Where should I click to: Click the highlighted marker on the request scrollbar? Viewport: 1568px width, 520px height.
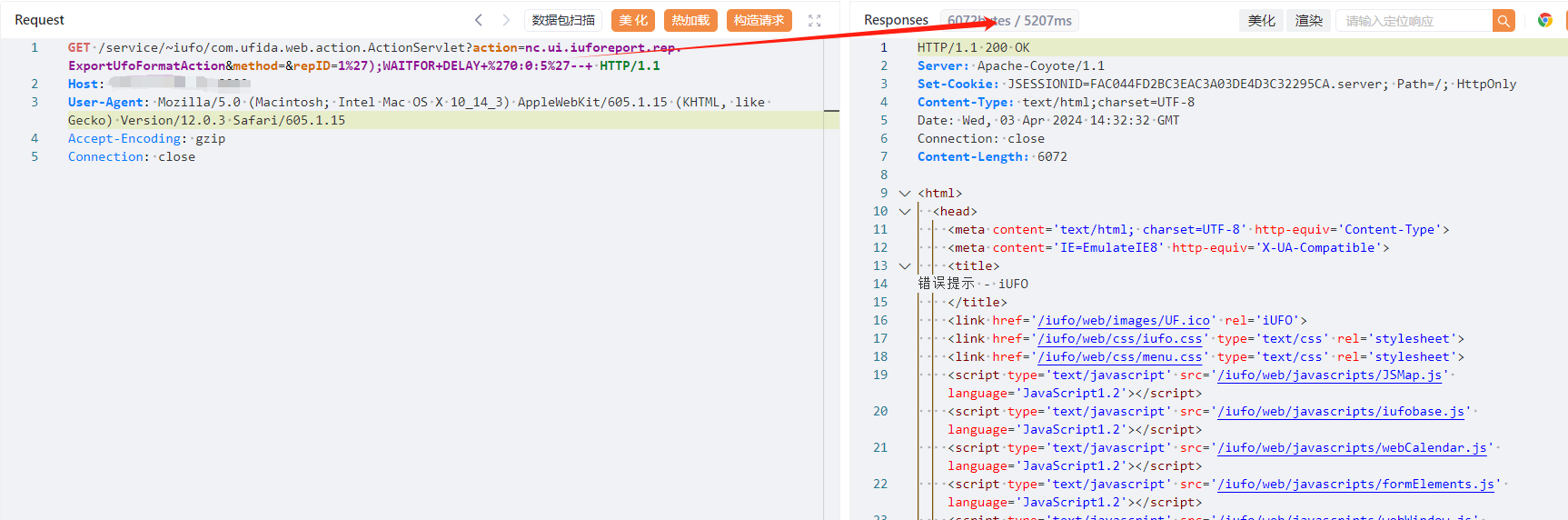coord(831,111)
